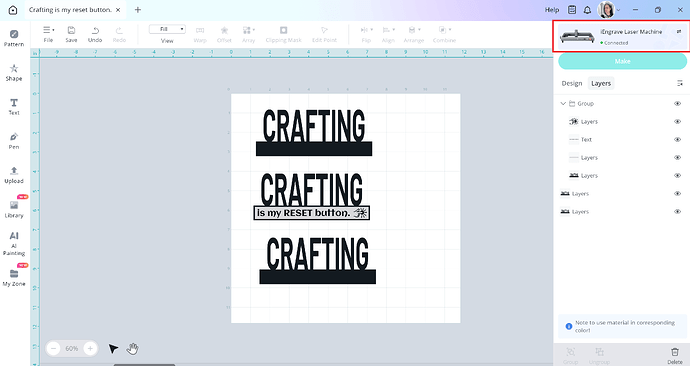Click the Warp tool

click(x=200, y=34)
